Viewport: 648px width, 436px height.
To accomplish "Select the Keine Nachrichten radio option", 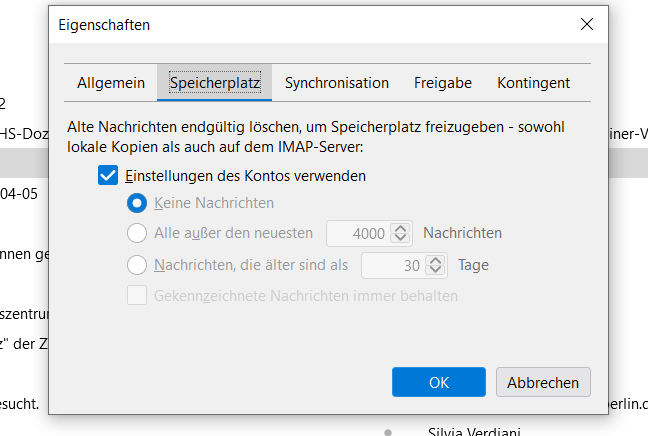I will point(138,203).
